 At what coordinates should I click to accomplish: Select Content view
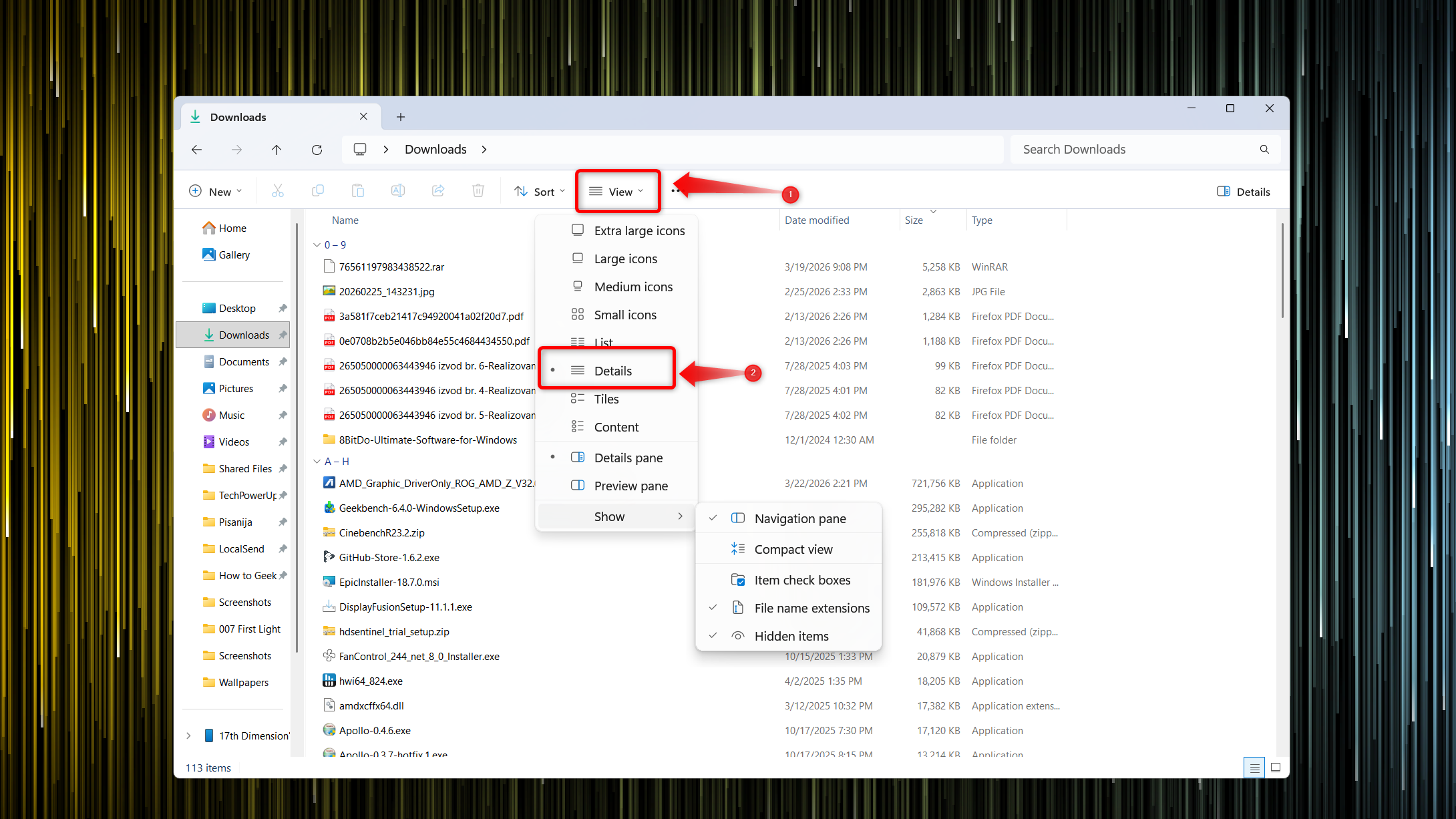coord(616,427)
